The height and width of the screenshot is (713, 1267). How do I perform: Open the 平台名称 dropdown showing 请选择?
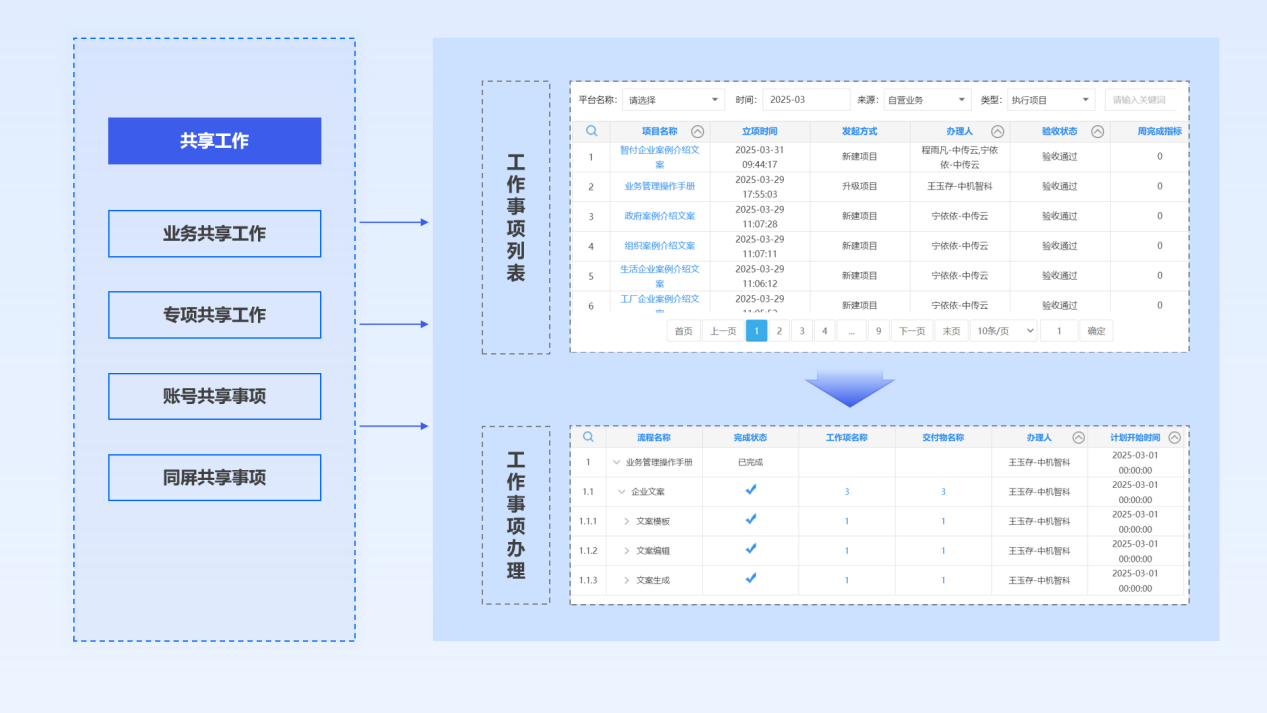pos(673,100)
